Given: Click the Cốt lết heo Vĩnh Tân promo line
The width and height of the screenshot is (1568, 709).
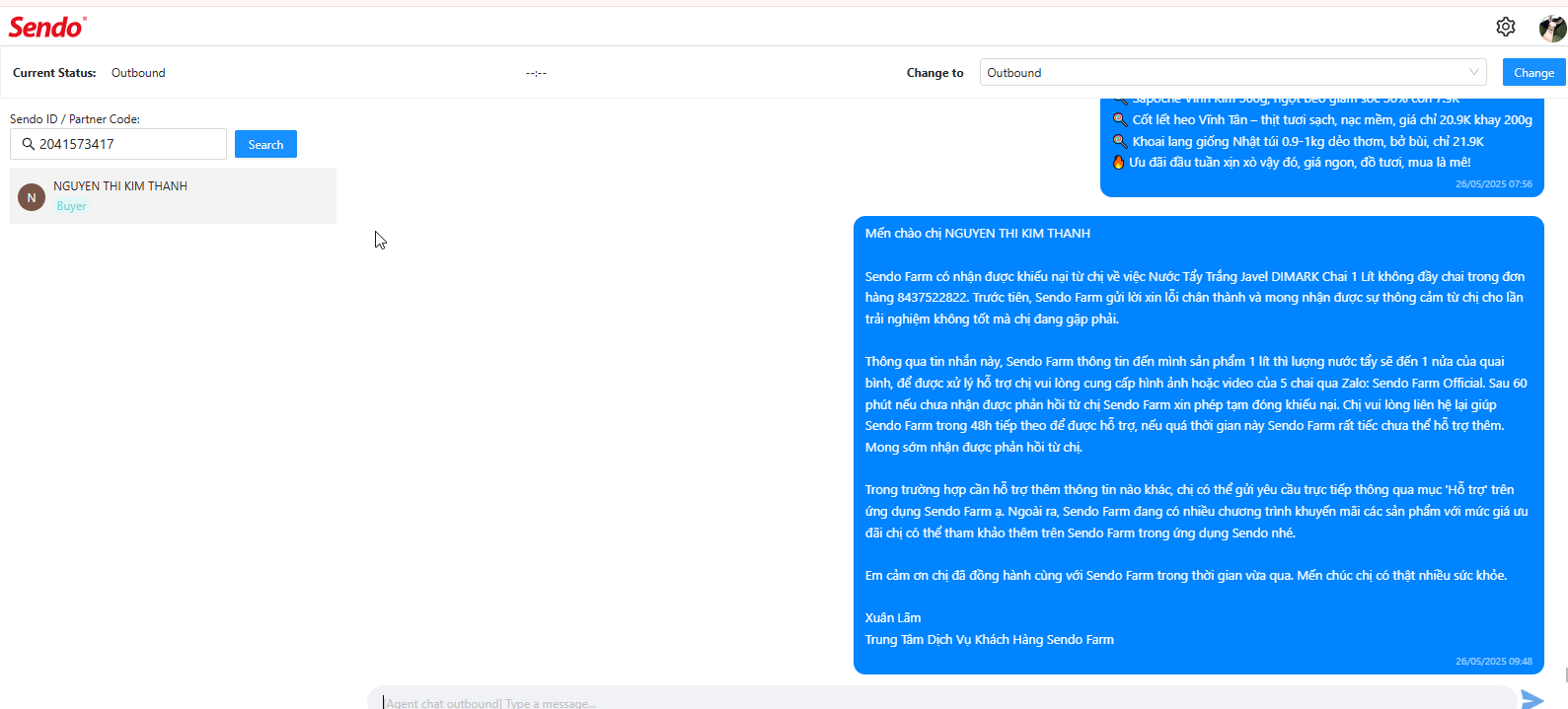Looking at the screenshot, I should [x=1322, y=119].
